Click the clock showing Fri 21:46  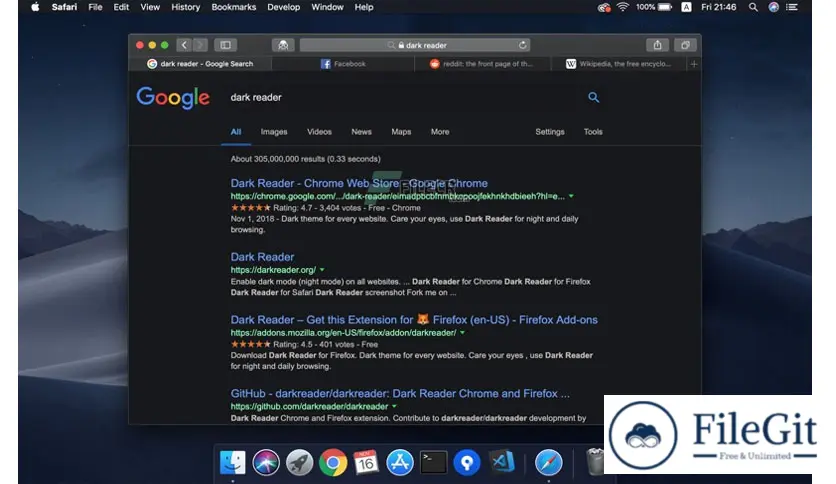pos(718,7)
